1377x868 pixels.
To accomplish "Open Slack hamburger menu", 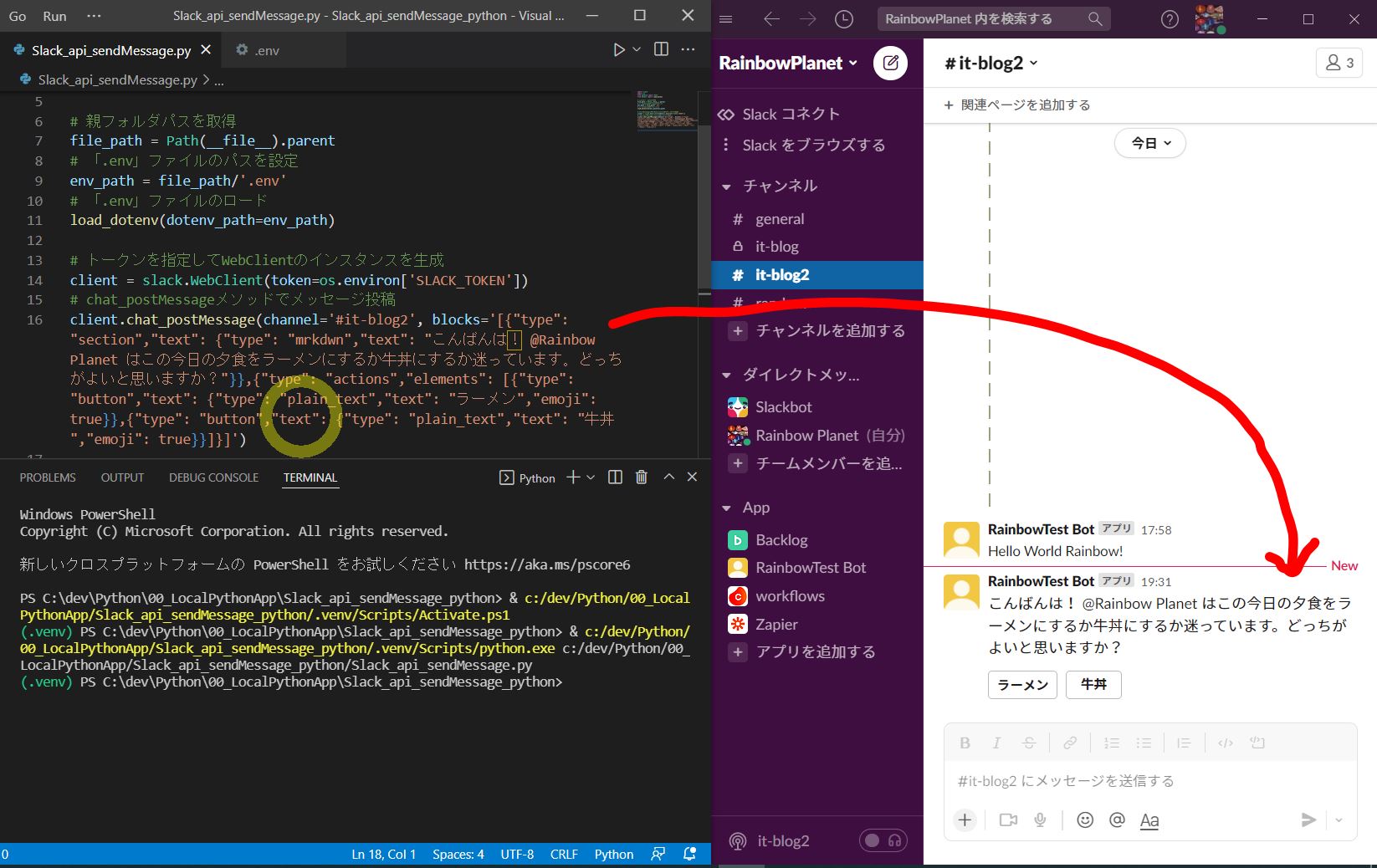I will 726,18.
